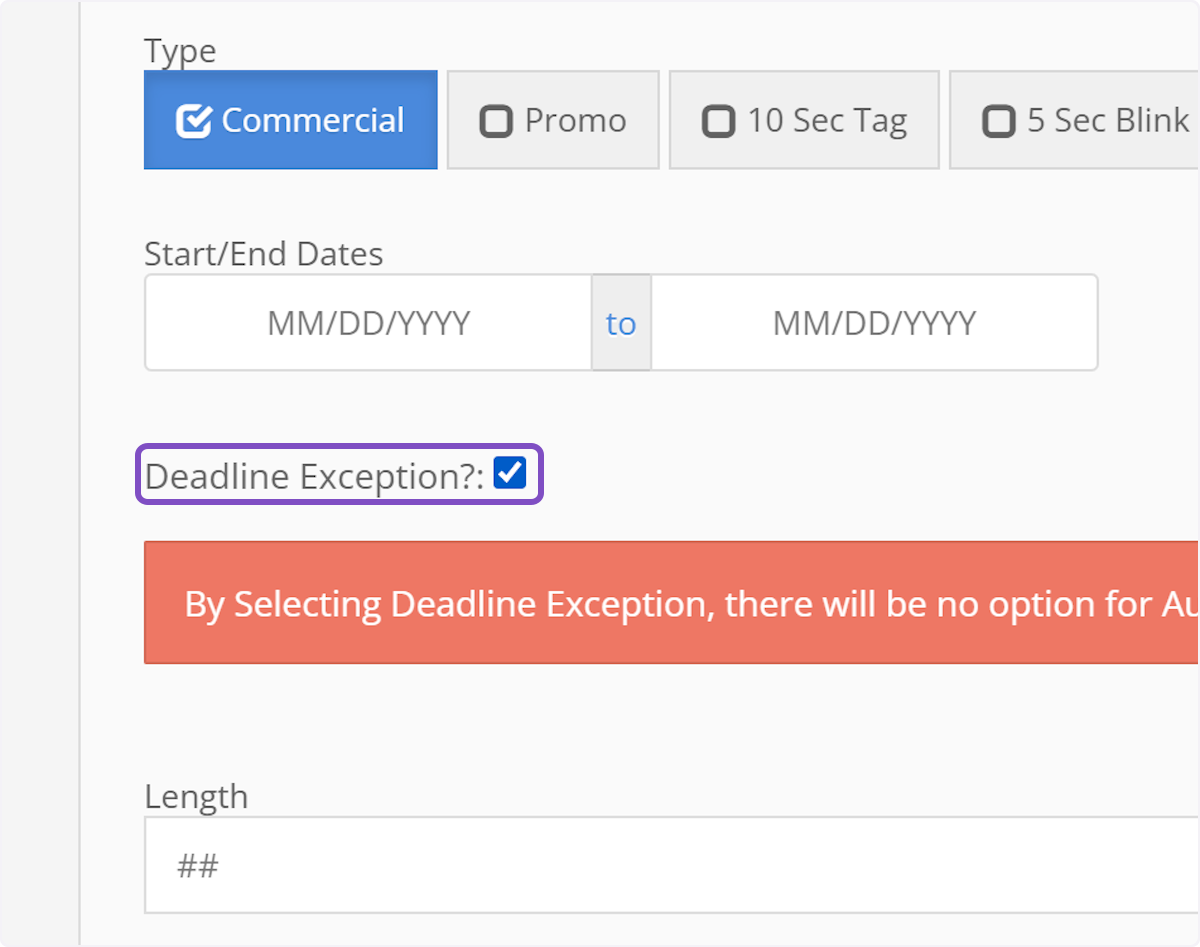Click the "to" separator between dates
Viewport: 1200px width, 947px height.
click(621, 323)
